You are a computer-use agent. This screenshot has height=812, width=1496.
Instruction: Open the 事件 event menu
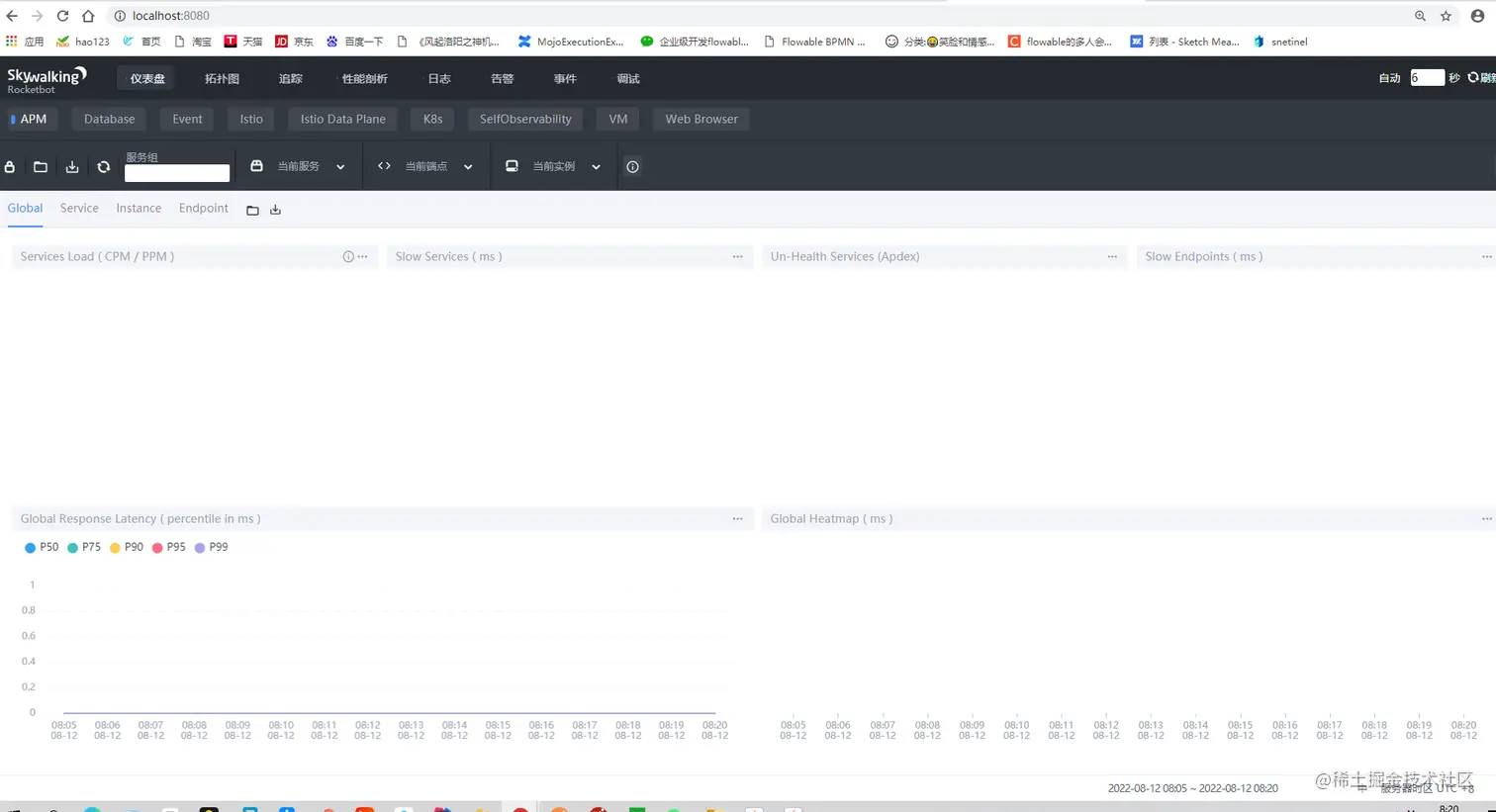(565, 79)
